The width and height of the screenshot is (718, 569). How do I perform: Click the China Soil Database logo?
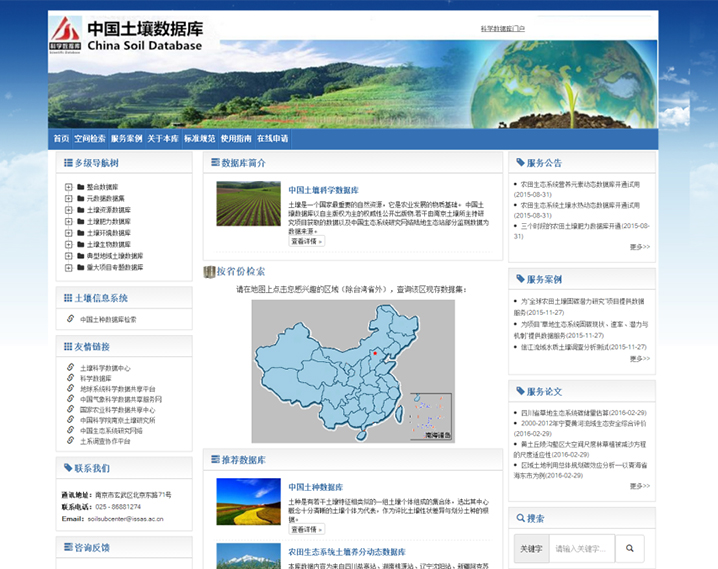[x=126, y=35]
